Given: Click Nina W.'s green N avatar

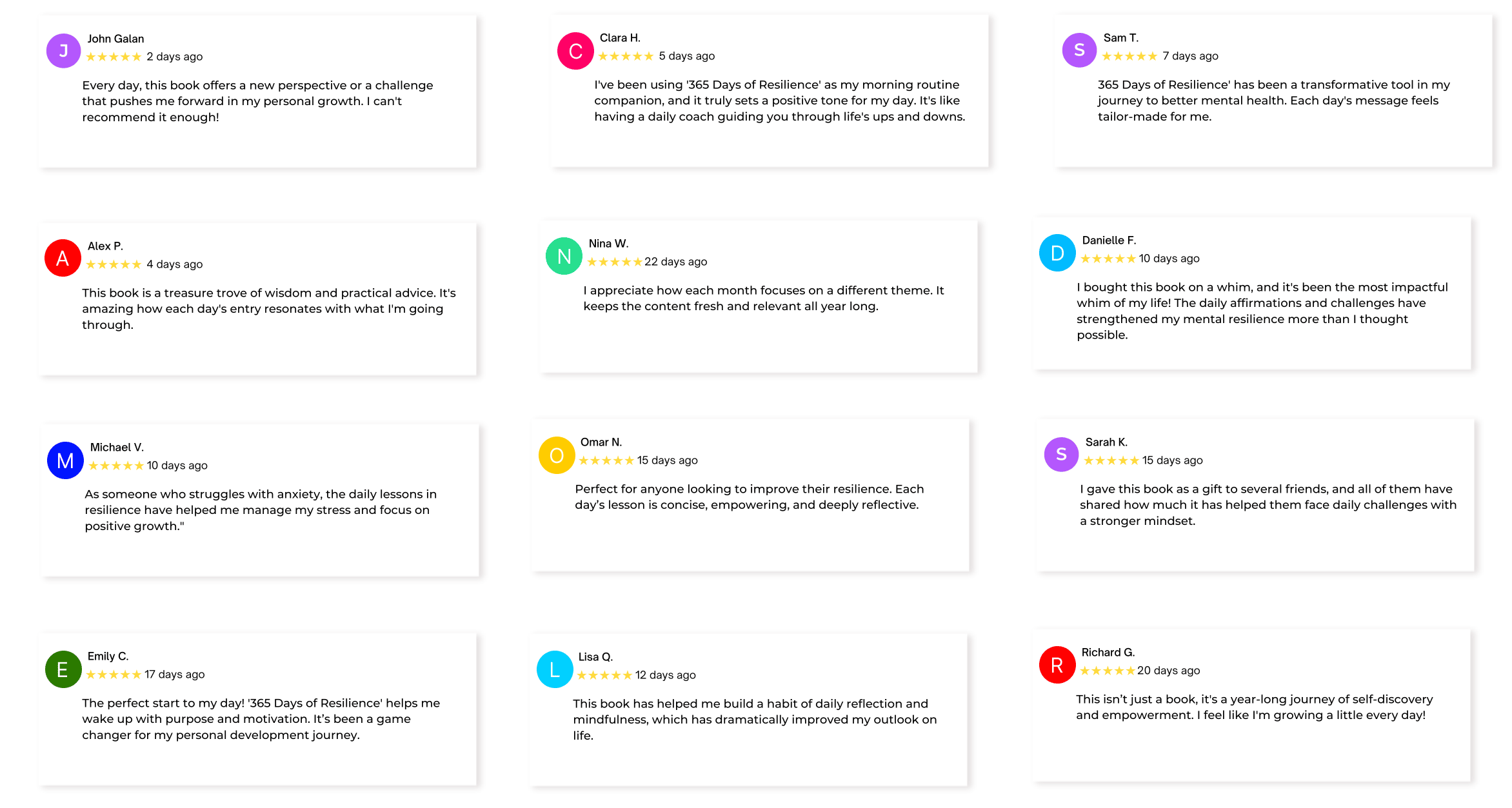Looking at the screenshot, I should [x=564, y=256].
